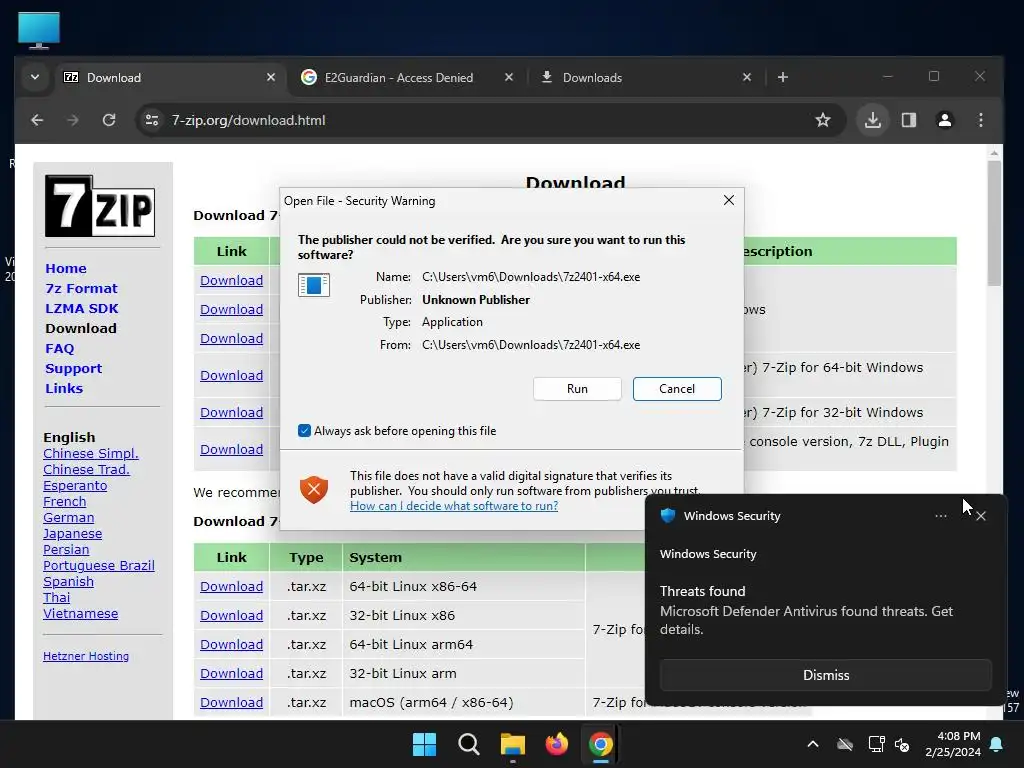
Task: Open taskbar Search icon
Action: (468, 744)
